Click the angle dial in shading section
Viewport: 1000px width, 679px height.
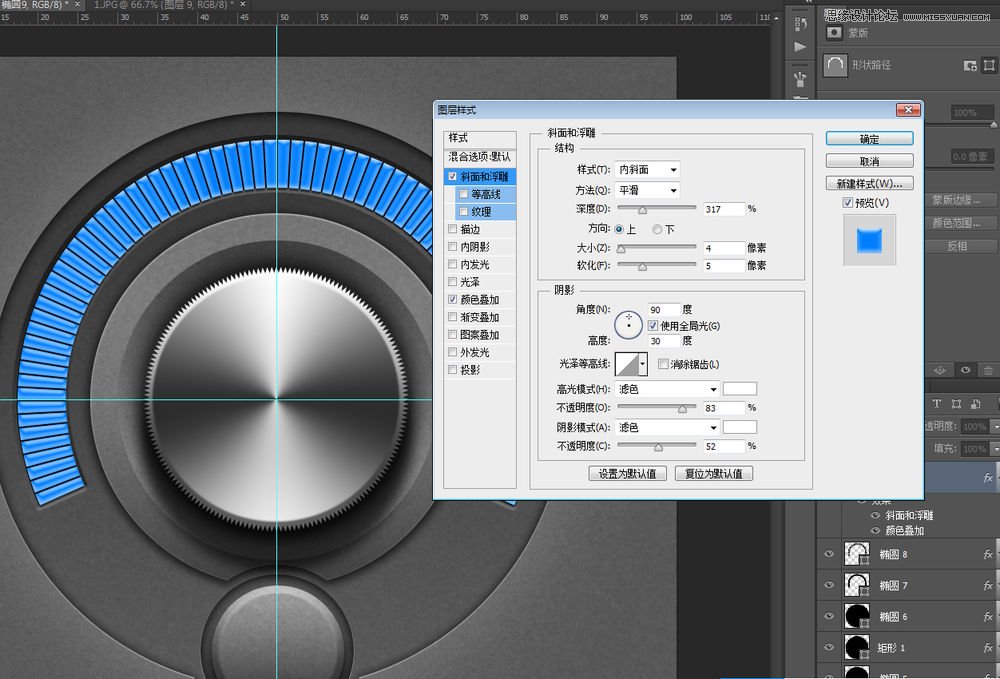628,323
